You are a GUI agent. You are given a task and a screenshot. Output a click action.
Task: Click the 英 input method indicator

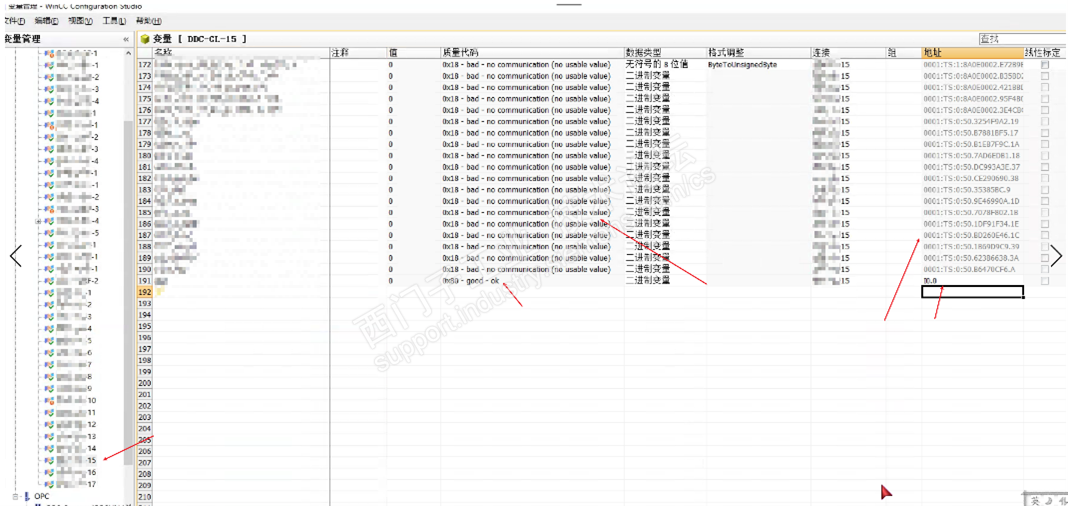coord(1035,501)
